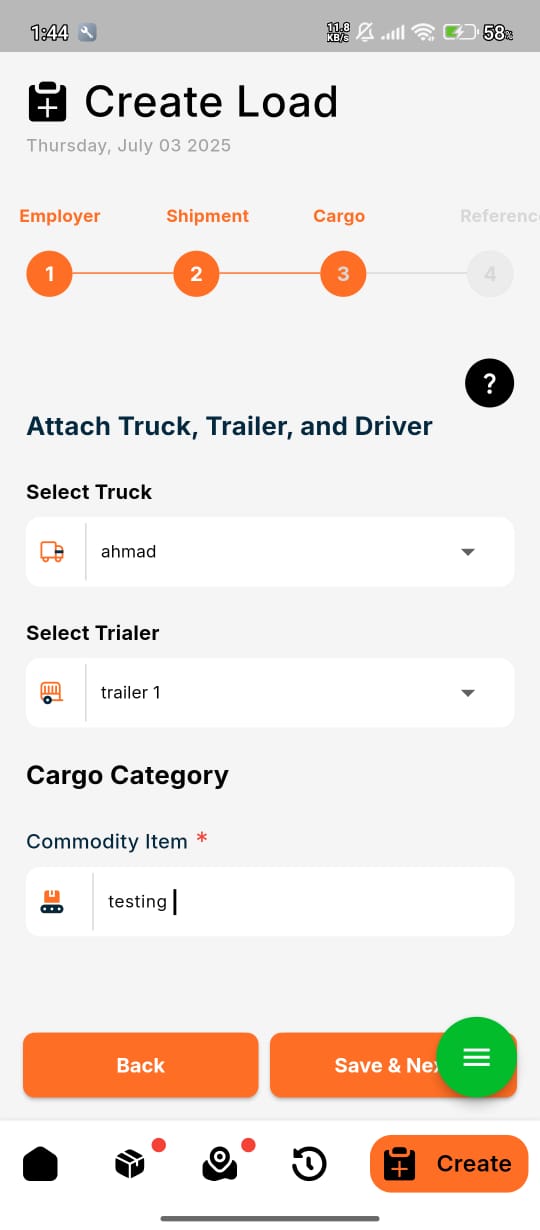Jump to step 2 Shipment circle
The width and height of the screenshot is (540, 1230).
point(196,274)
